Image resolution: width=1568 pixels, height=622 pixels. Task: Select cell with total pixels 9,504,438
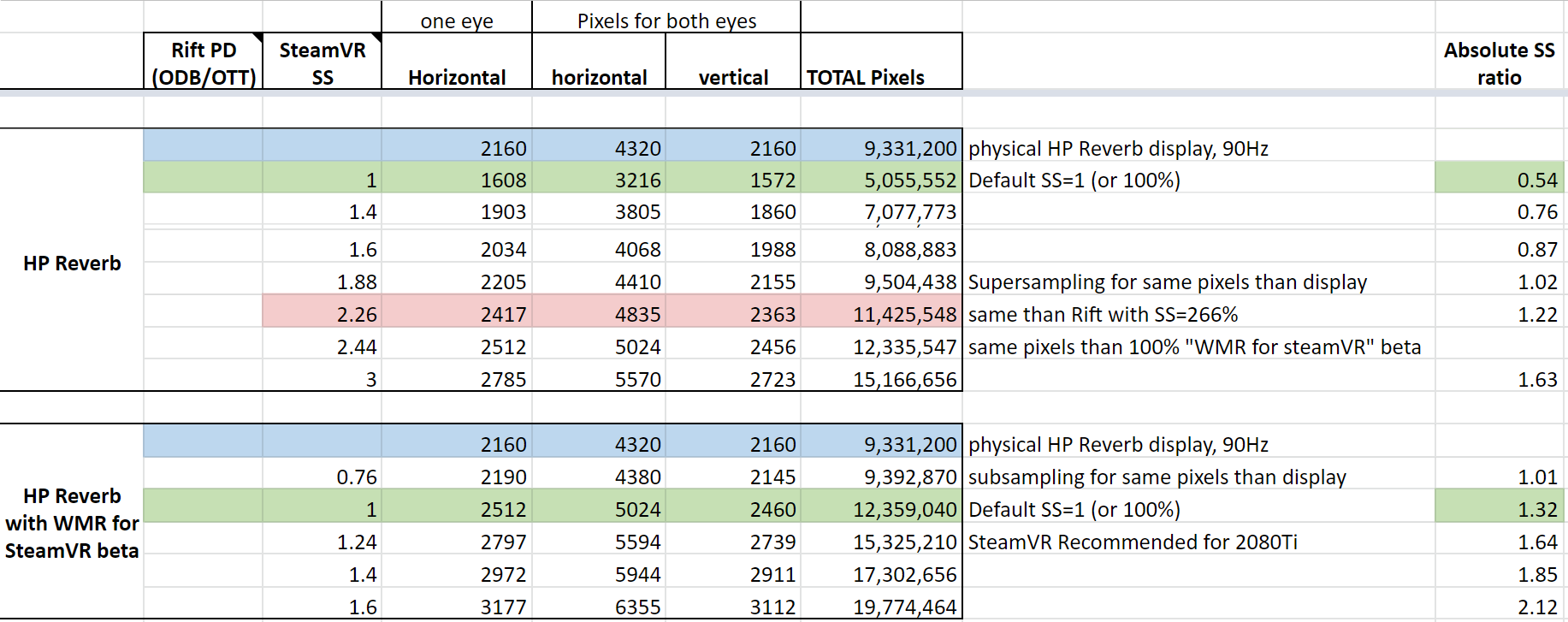tap(882, 279)
